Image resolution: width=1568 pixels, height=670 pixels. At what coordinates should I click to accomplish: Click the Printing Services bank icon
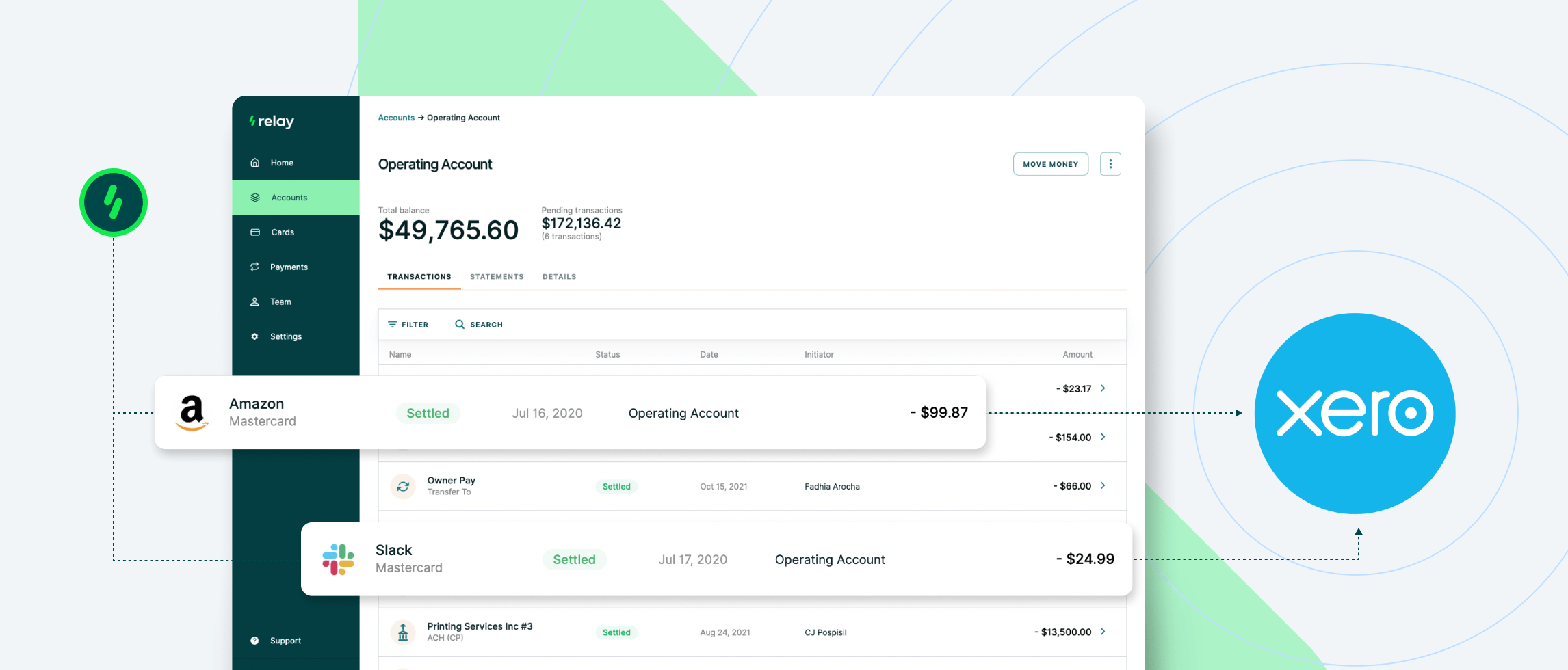[x=403, y=632]
